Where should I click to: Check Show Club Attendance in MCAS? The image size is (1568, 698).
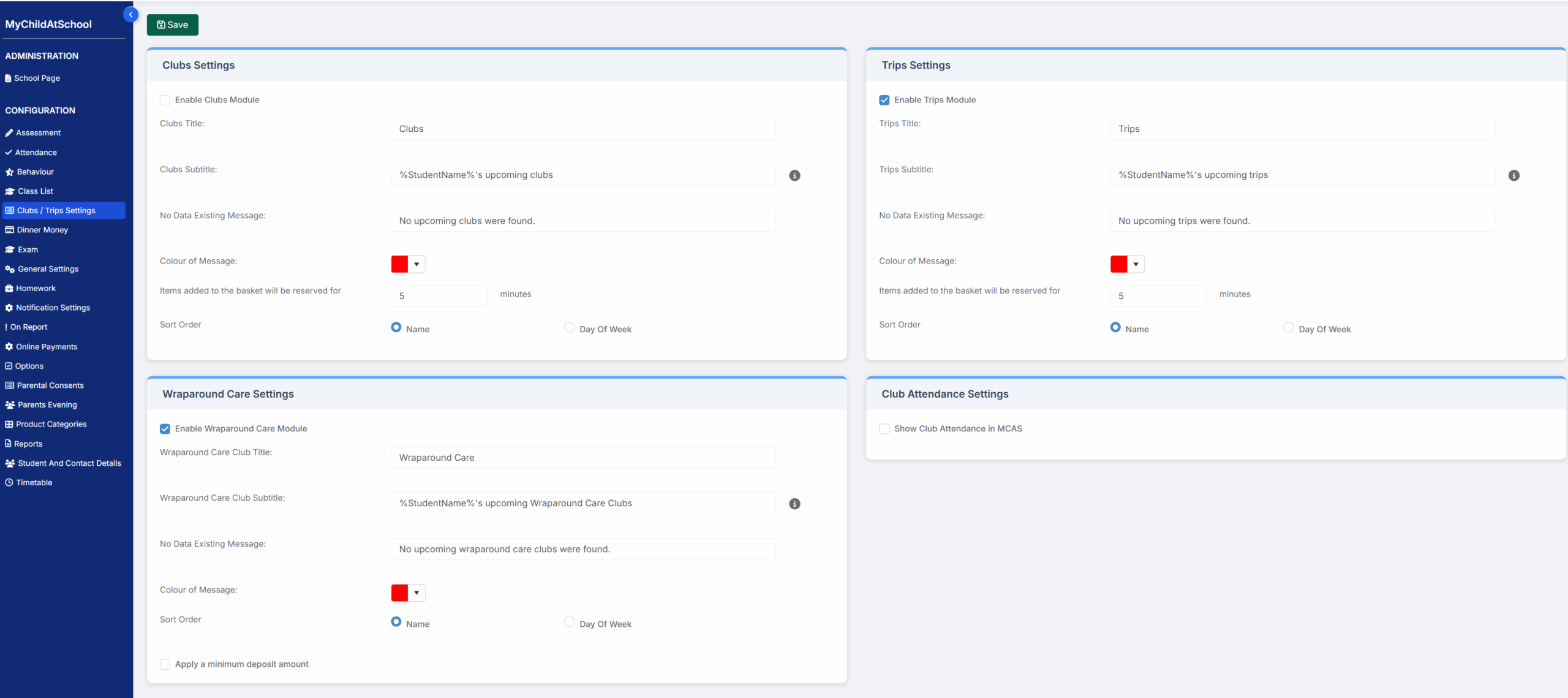884,429
